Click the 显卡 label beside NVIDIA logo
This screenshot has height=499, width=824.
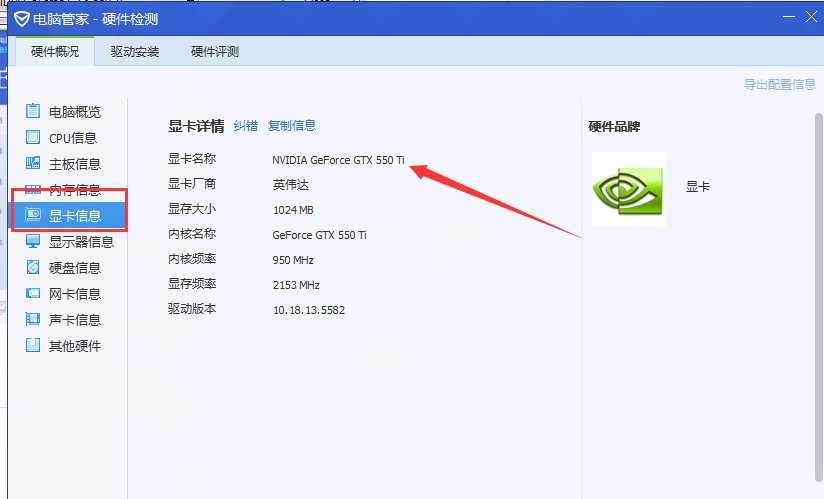coord(698,186)
